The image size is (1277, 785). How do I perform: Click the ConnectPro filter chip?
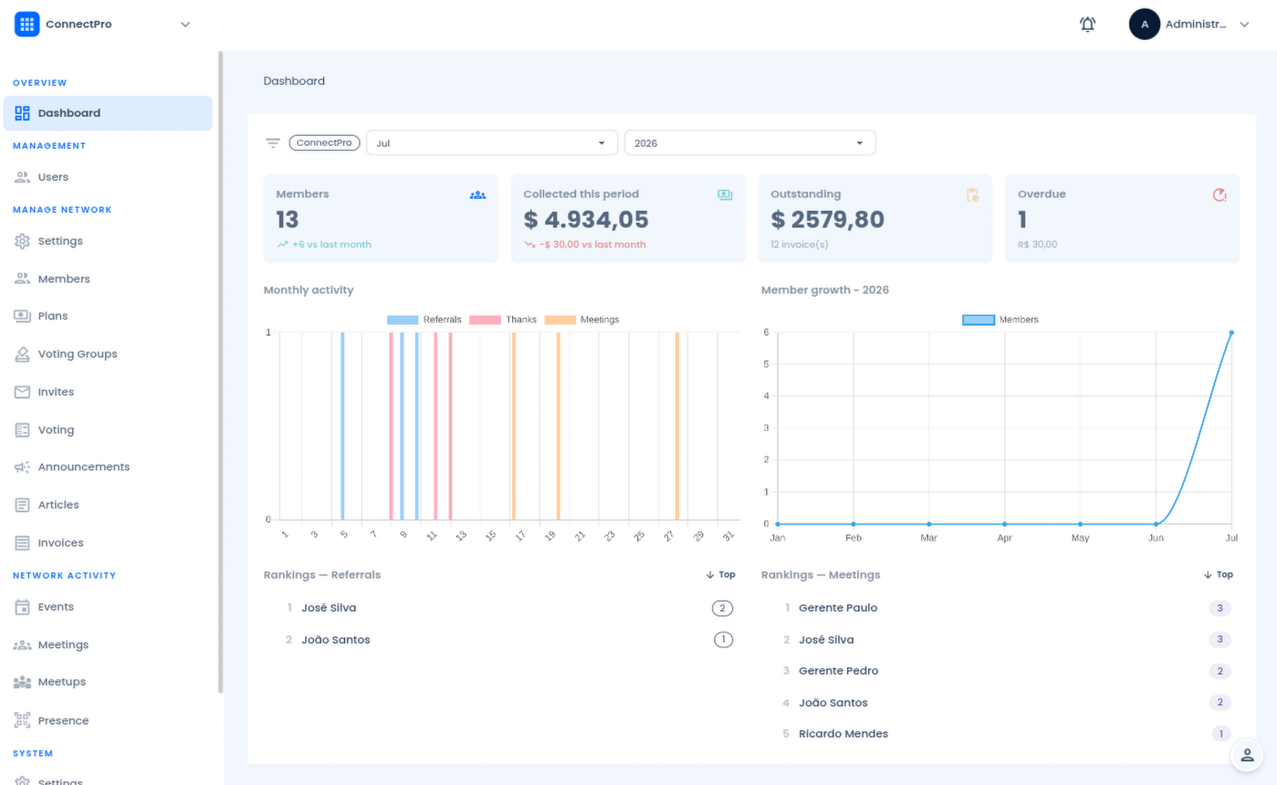point(324,143)
